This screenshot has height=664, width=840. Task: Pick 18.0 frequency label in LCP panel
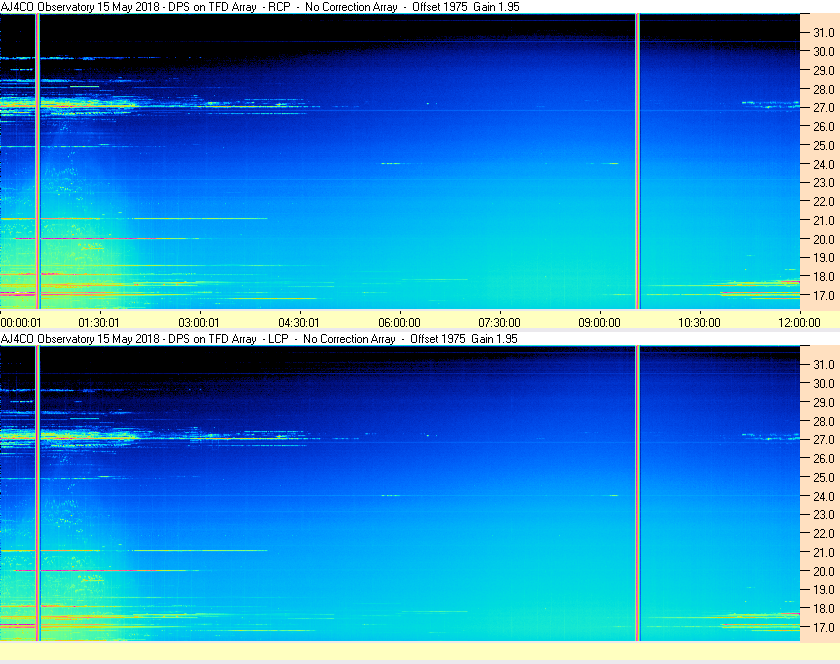coord(824,608)
